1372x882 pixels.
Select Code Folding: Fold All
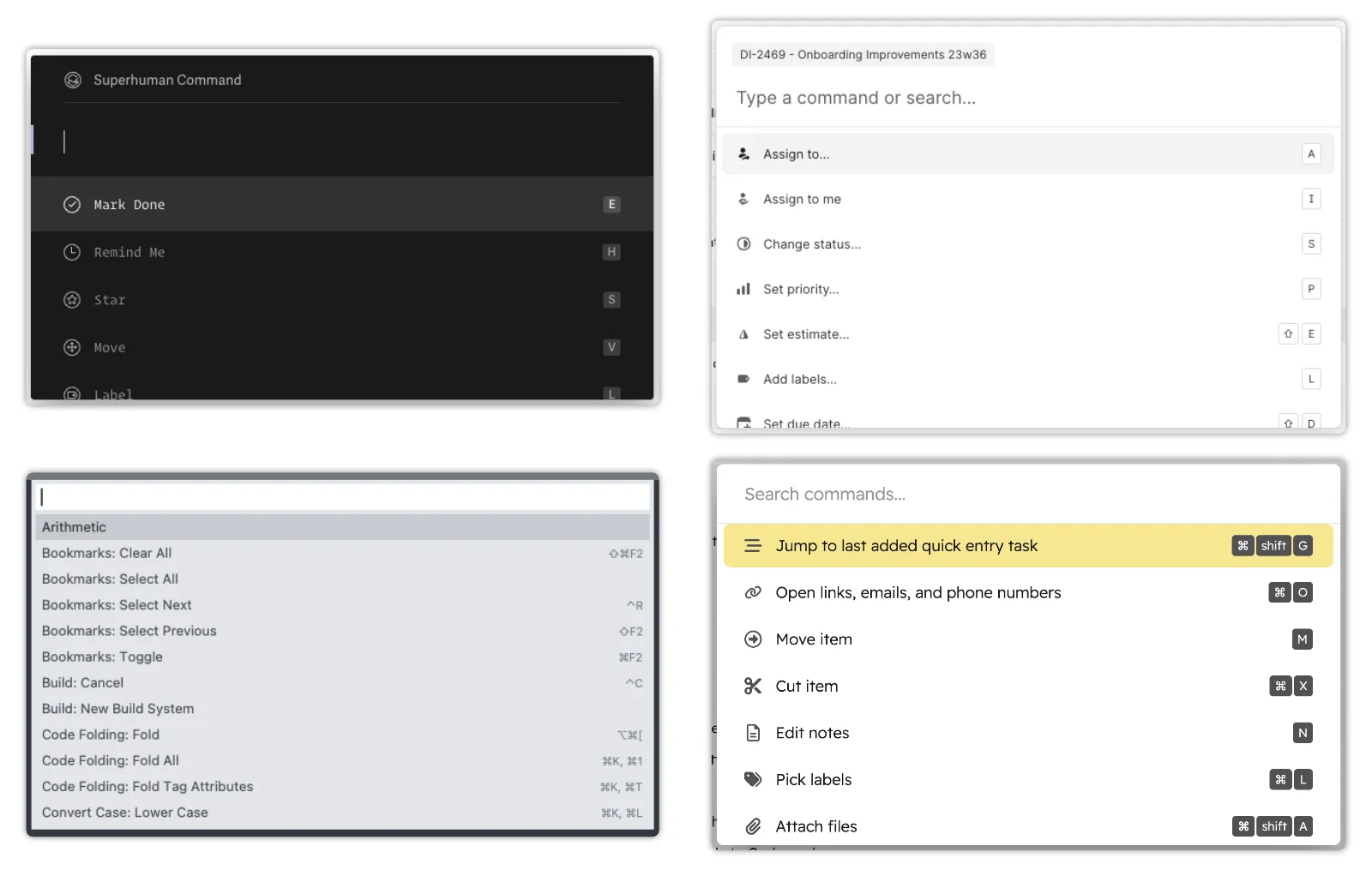343,761
